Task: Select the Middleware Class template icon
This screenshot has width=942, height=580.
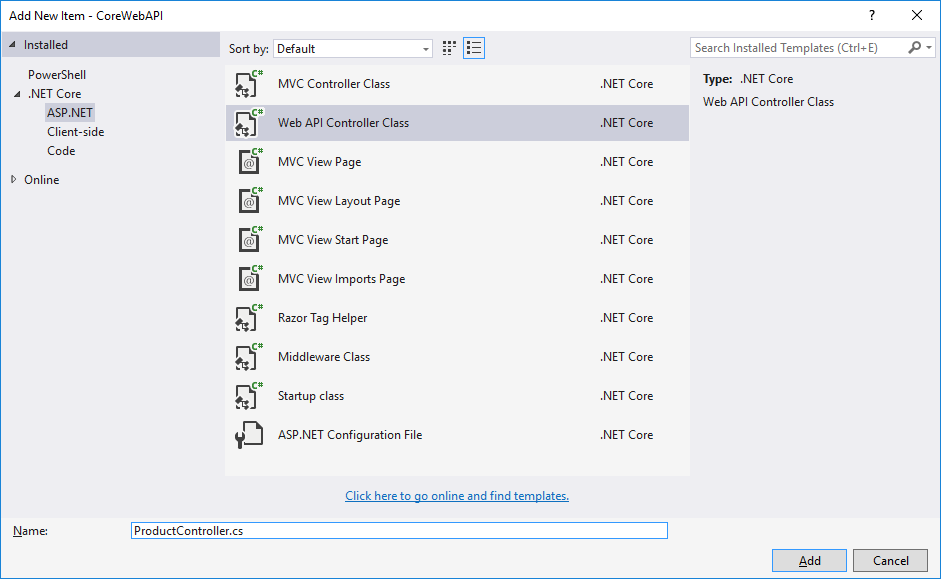Action: [x=248, y=357]
